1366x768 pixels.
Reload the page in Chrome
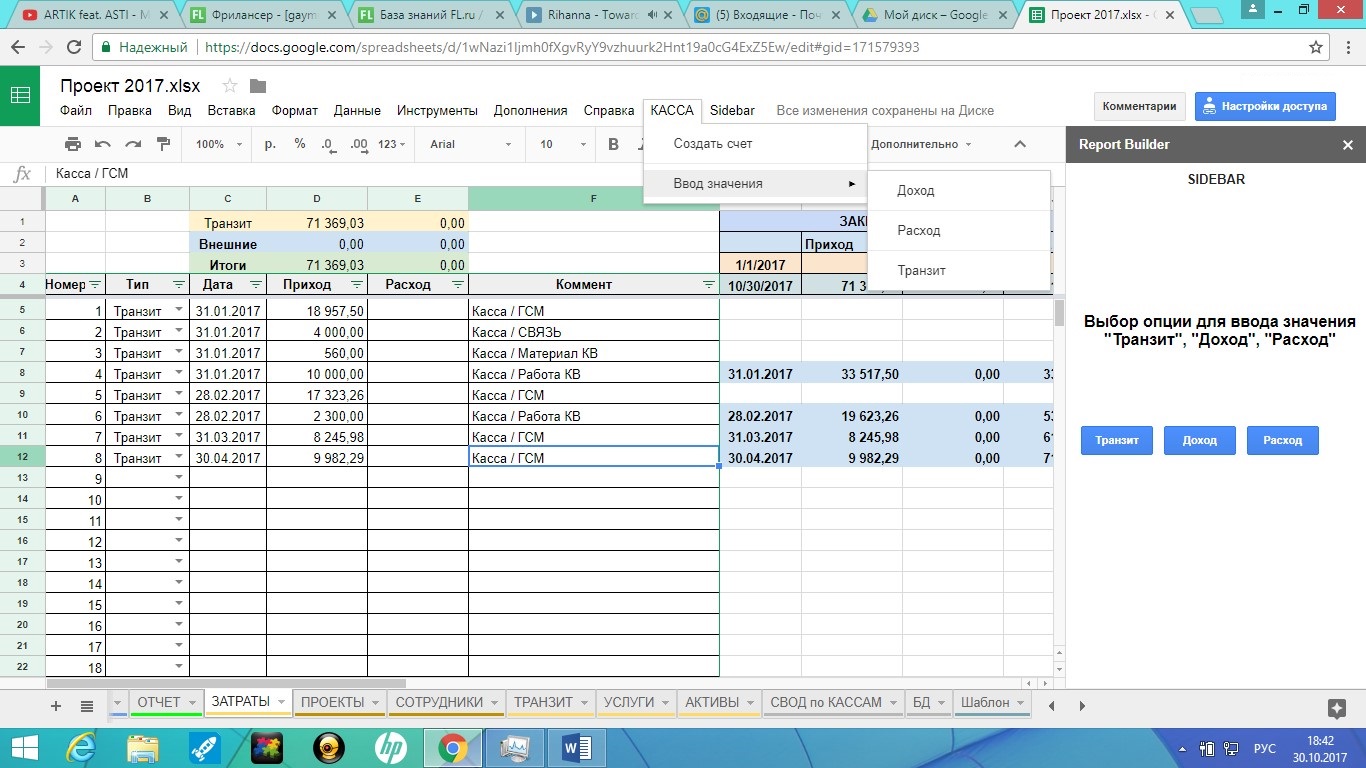coord(74,47)
